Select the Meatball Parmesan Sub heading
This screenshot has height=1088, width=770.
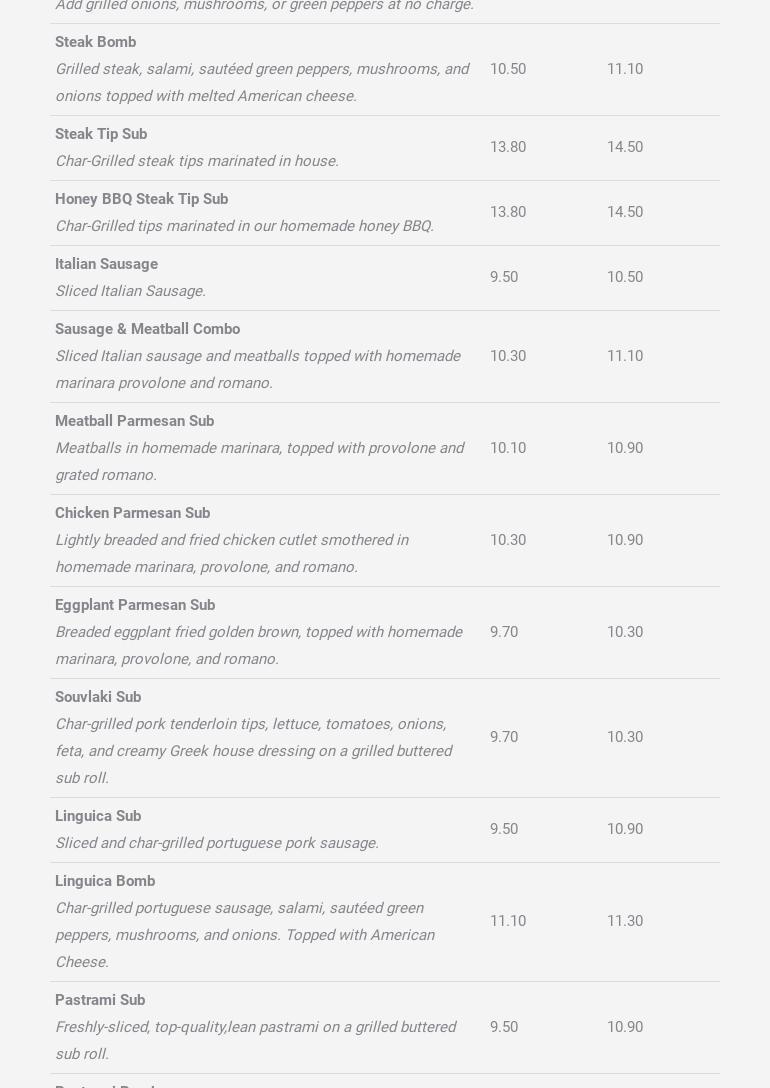click(x=134, y=421)
